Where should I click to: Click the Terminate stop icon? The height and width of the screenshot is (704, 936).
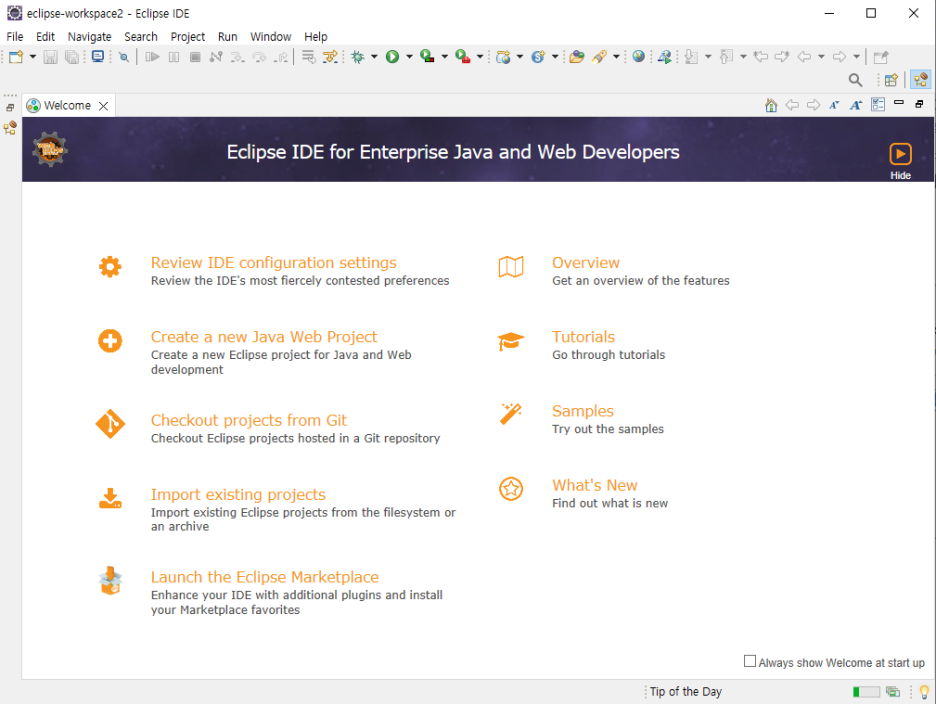(x=195, y=57)
